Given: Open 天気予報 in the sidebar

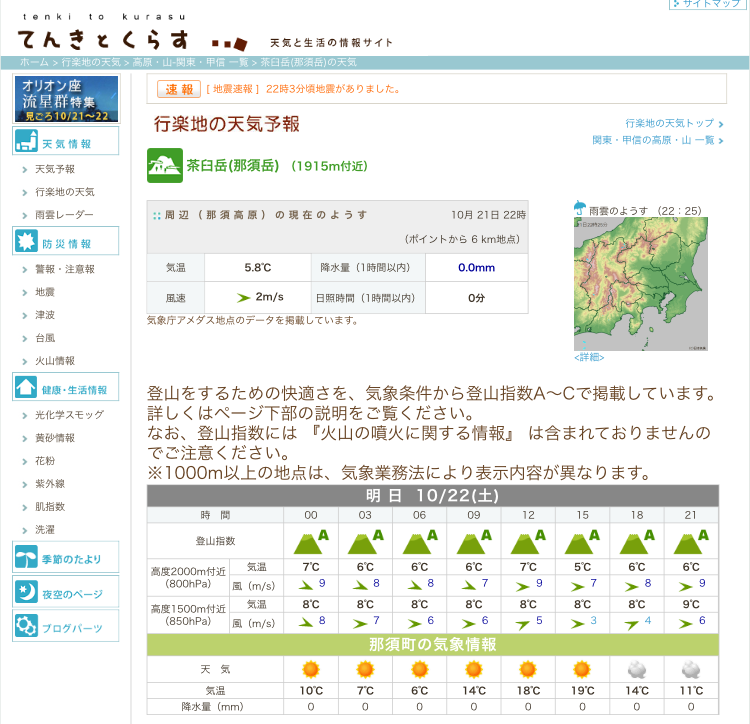Looking at the screenshot, I should pyautogui.click(x=55, y=169).
